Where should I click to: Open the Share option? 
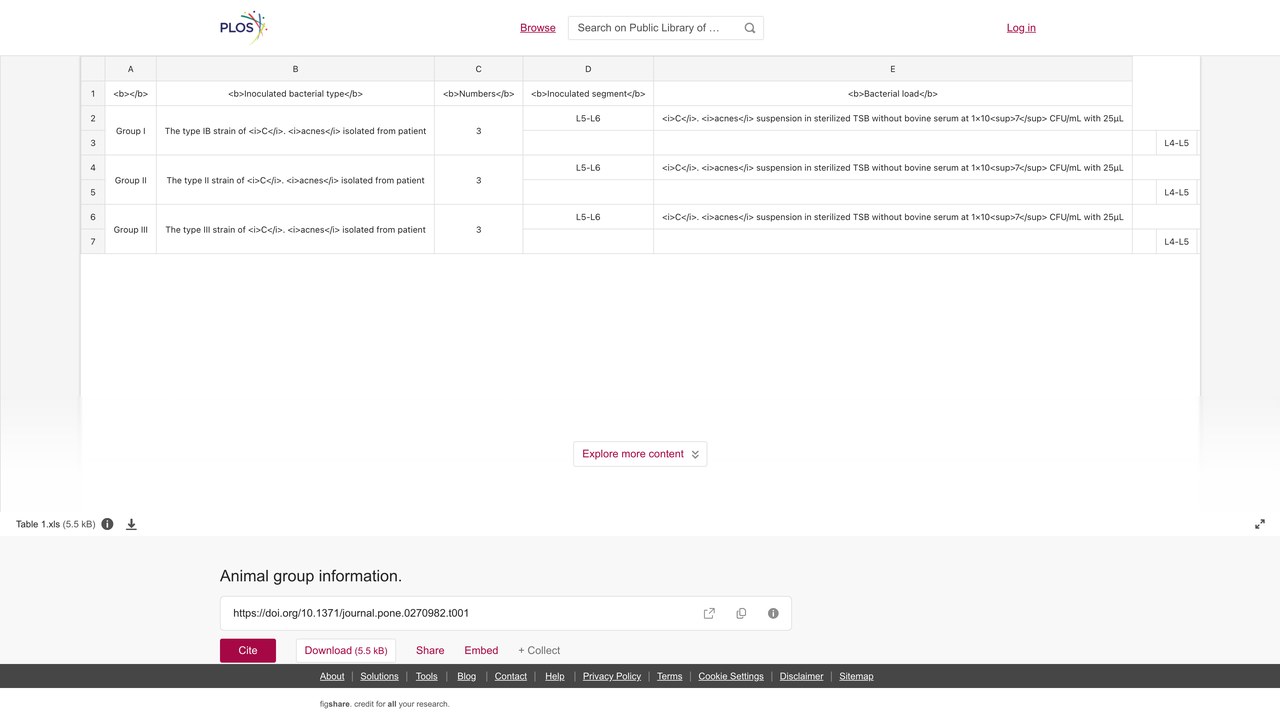coord(430,650)
